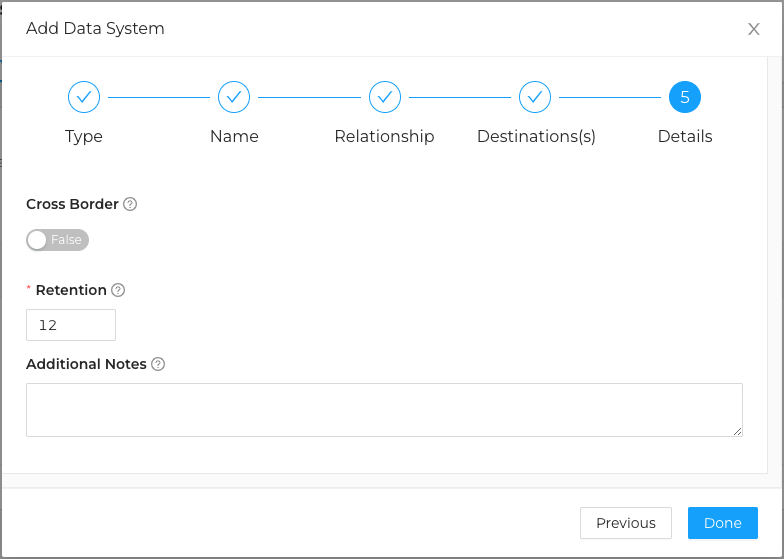Screen dimensions: 784x559
Task: Close the Add Data System dialog
Action: click(754, 29)
